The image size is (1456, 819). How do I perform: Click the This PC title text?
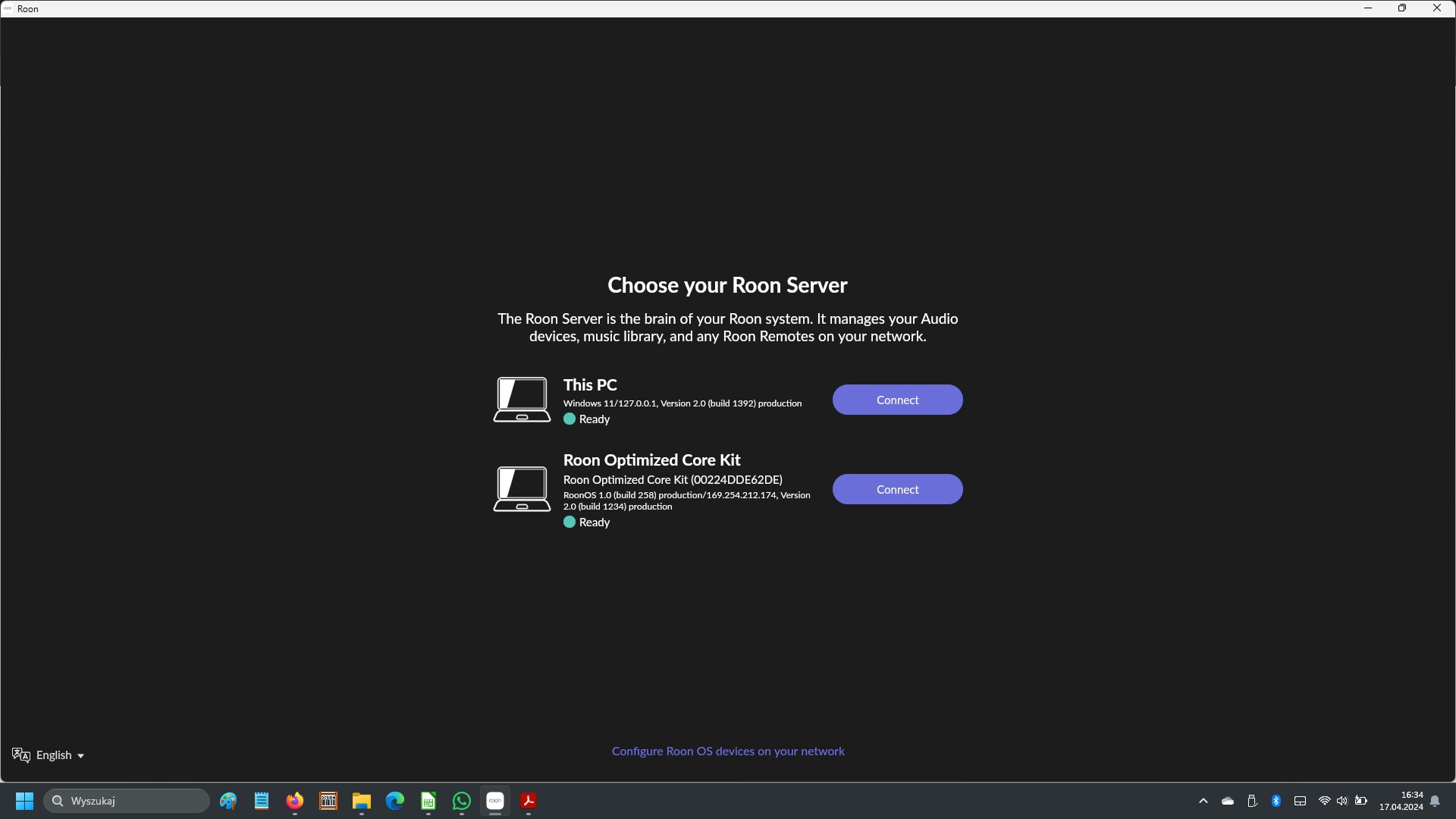tap(590, 385)
